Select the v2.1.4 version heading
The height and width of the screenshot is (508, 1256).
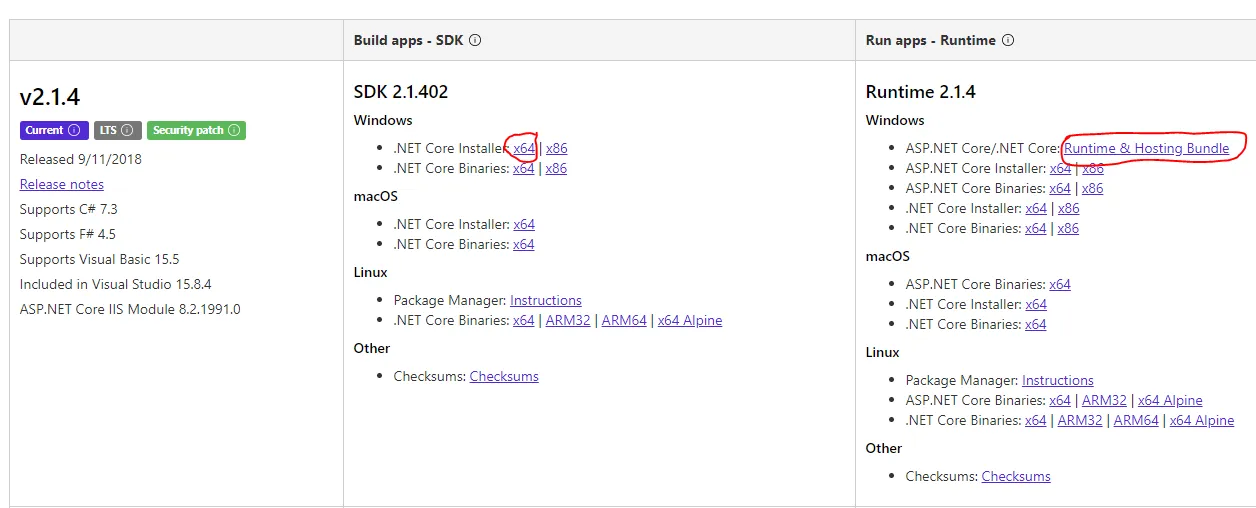point(50,97)
